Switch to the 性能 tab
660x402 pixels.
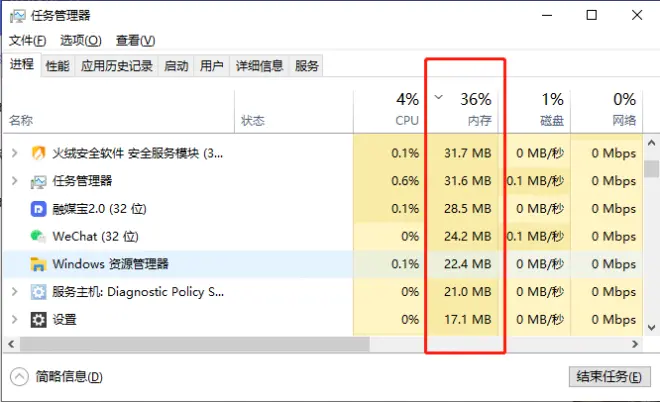(x=58, y=66)
